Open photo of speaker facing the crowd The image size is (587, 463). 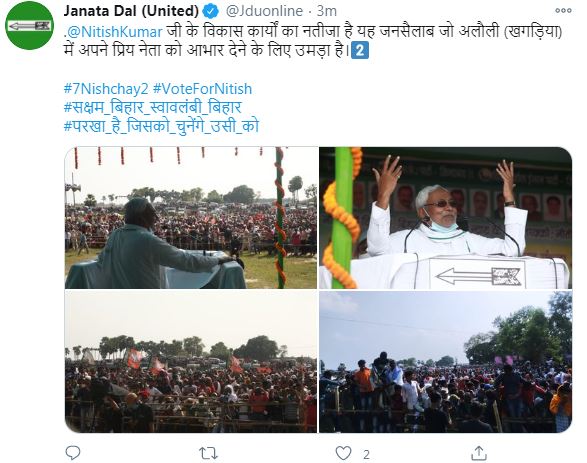point(191,218)
